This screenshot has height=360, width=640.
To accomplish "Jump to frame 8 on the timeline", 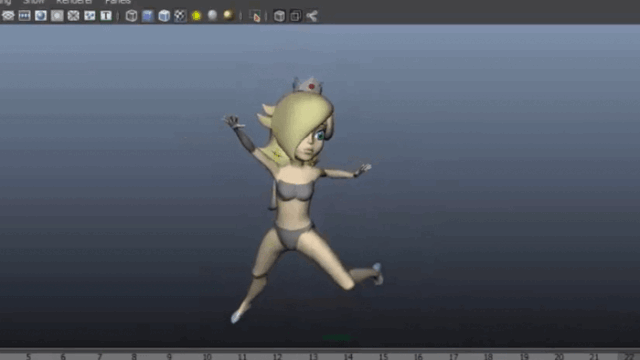I will tap(134, 356).
